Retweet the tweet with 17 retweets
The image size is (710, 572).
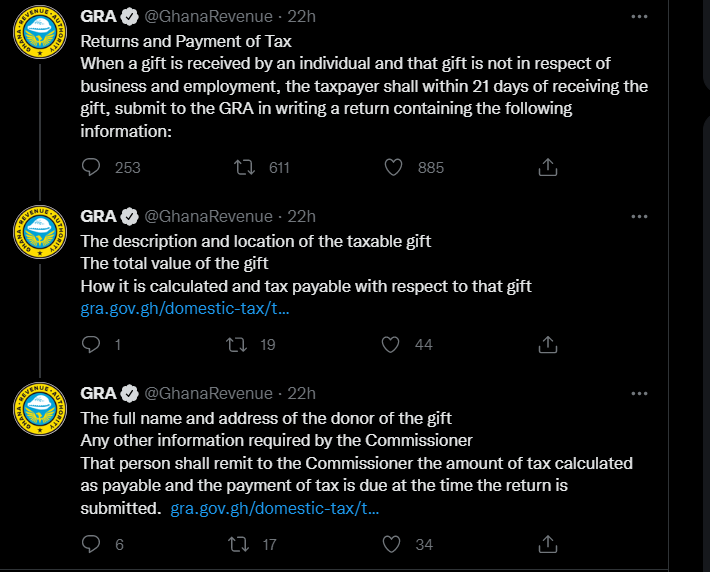click(239, 544)
